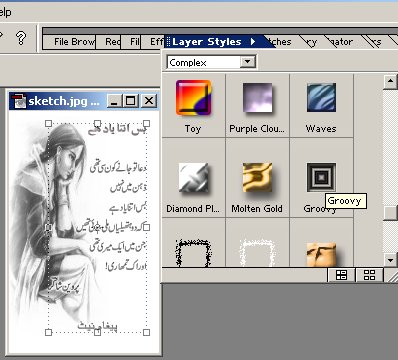This screenshot has width=398, height=360.
Task: Click the help question mark icon
Action: (x=21, y=38)
